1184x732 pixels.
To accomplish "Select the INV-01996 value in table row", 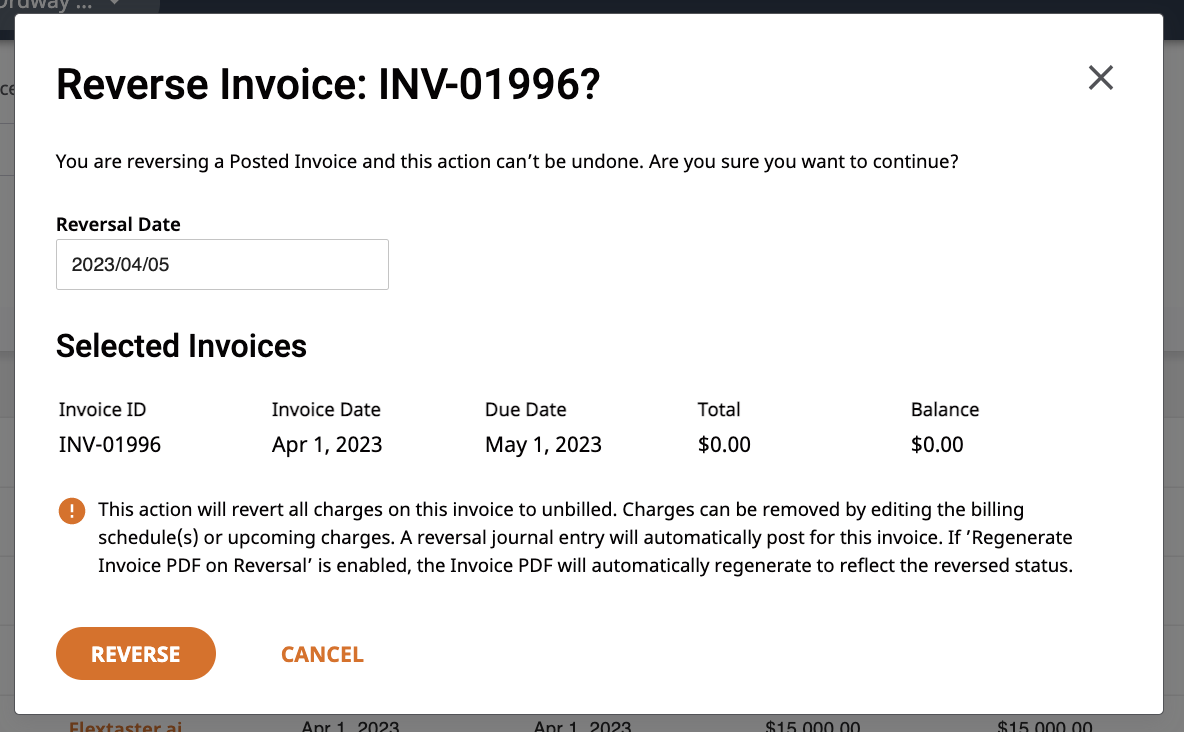I will pos(110,444).
